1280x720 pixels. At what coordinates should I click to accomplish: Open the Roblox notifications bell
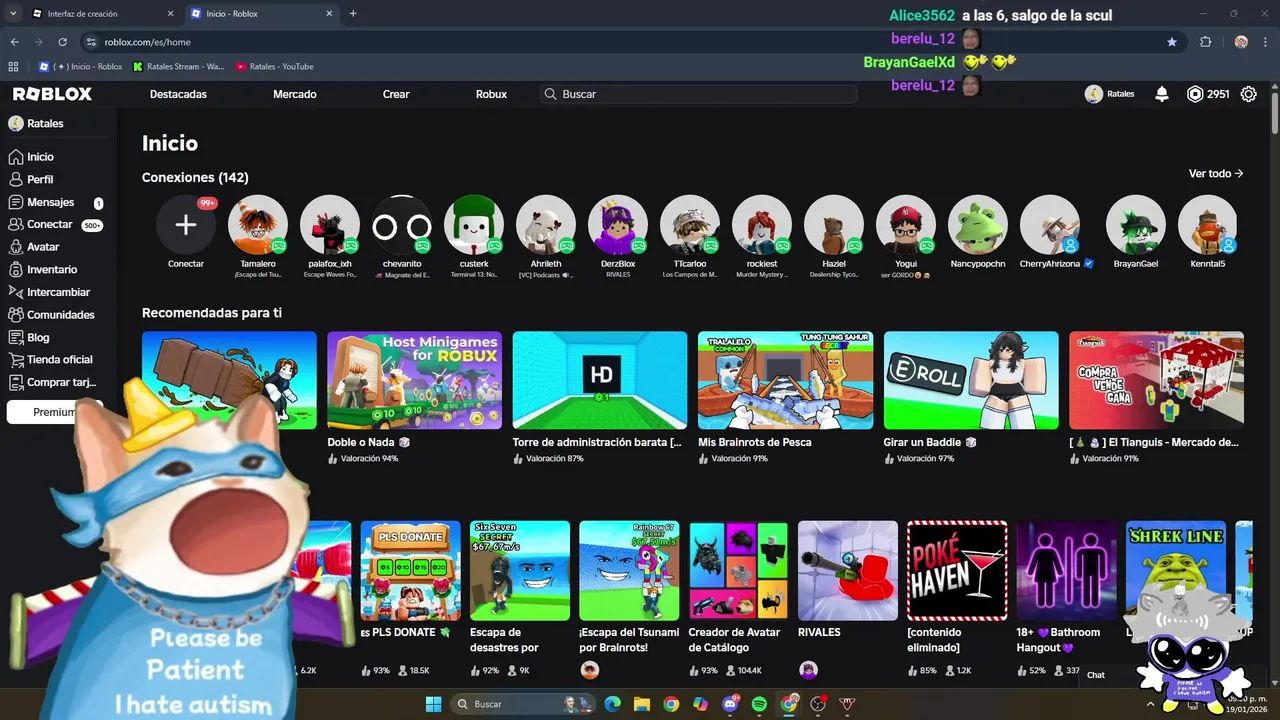(1162, 94)
